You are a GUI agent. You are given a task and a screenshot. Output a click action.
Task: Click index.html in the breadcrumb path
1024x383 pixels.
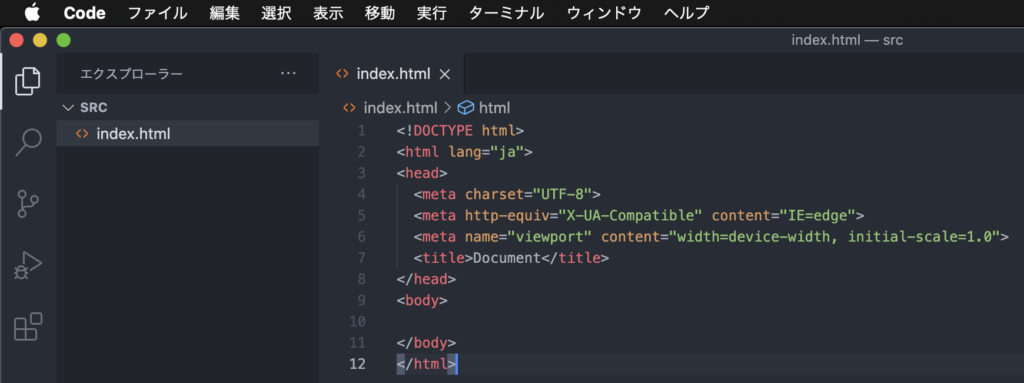coord(400,108)
